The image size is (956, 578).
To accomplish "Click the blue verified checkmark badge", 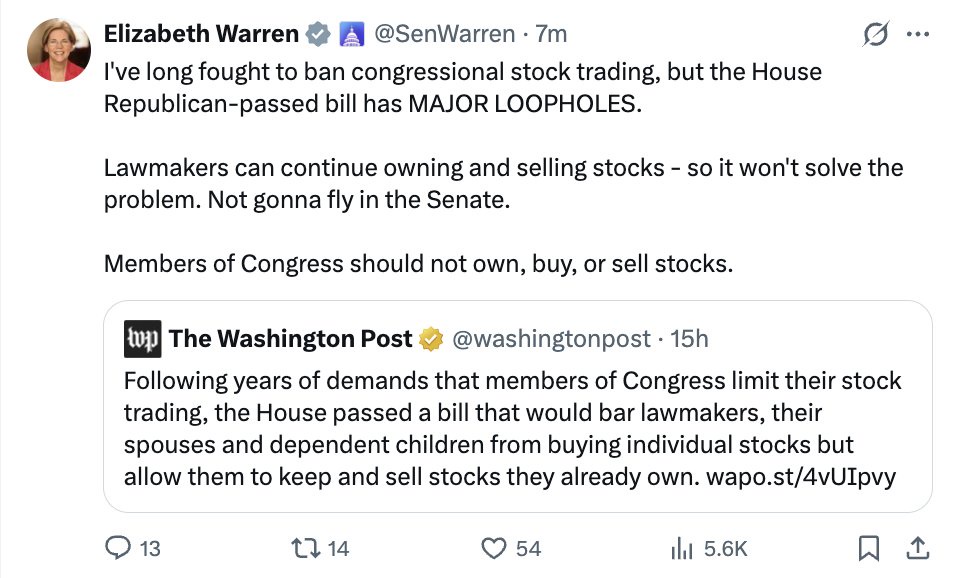I will click(318, 34).
